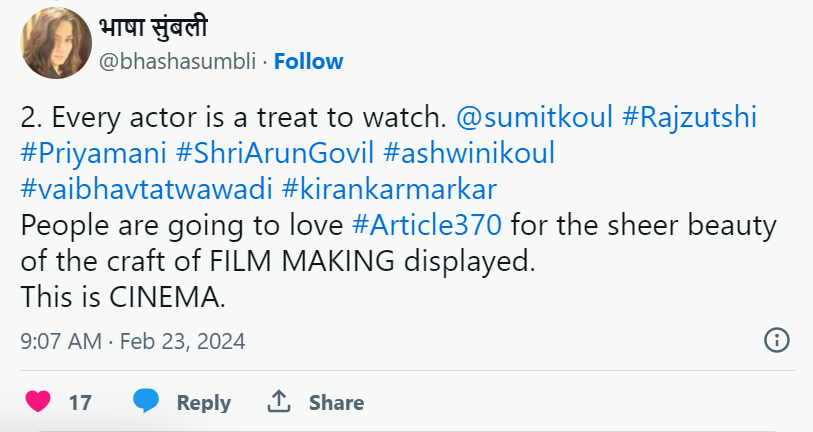This screenshot has height=432, width=813.
Task: Open the #ashwinikoul hashtag
Action: pyautogui.click(x=469, y=155)
